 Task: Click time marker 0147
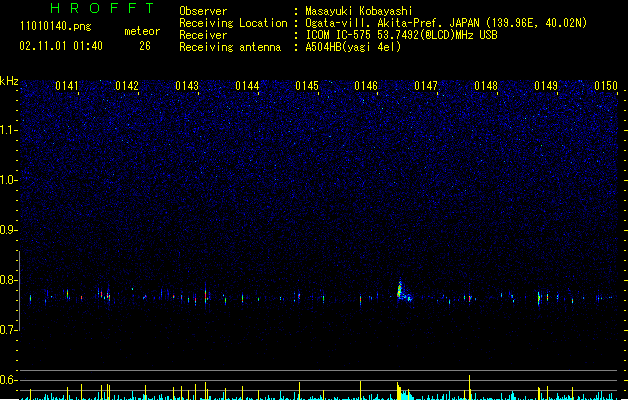pyautogui.click(x=426, y=86)
